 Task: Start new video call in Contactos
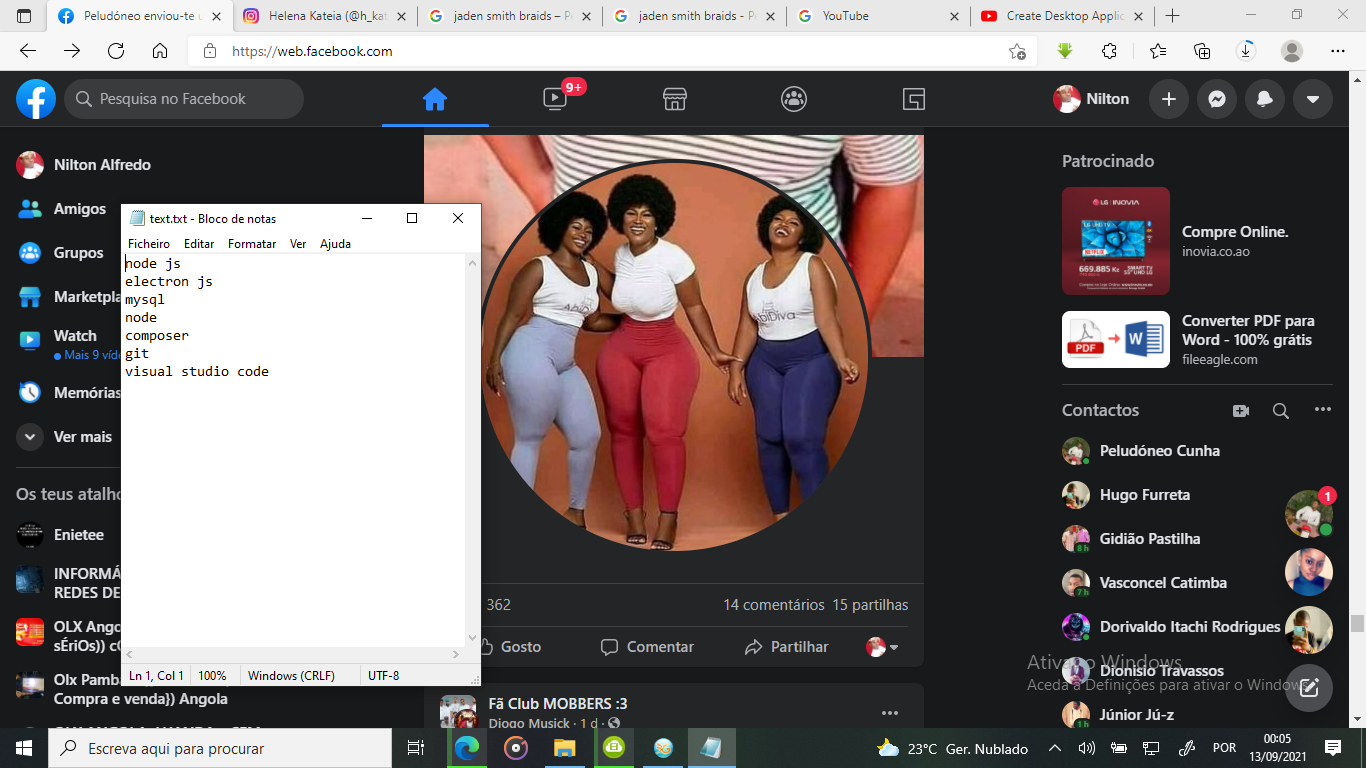click(x=1241, y=411)
